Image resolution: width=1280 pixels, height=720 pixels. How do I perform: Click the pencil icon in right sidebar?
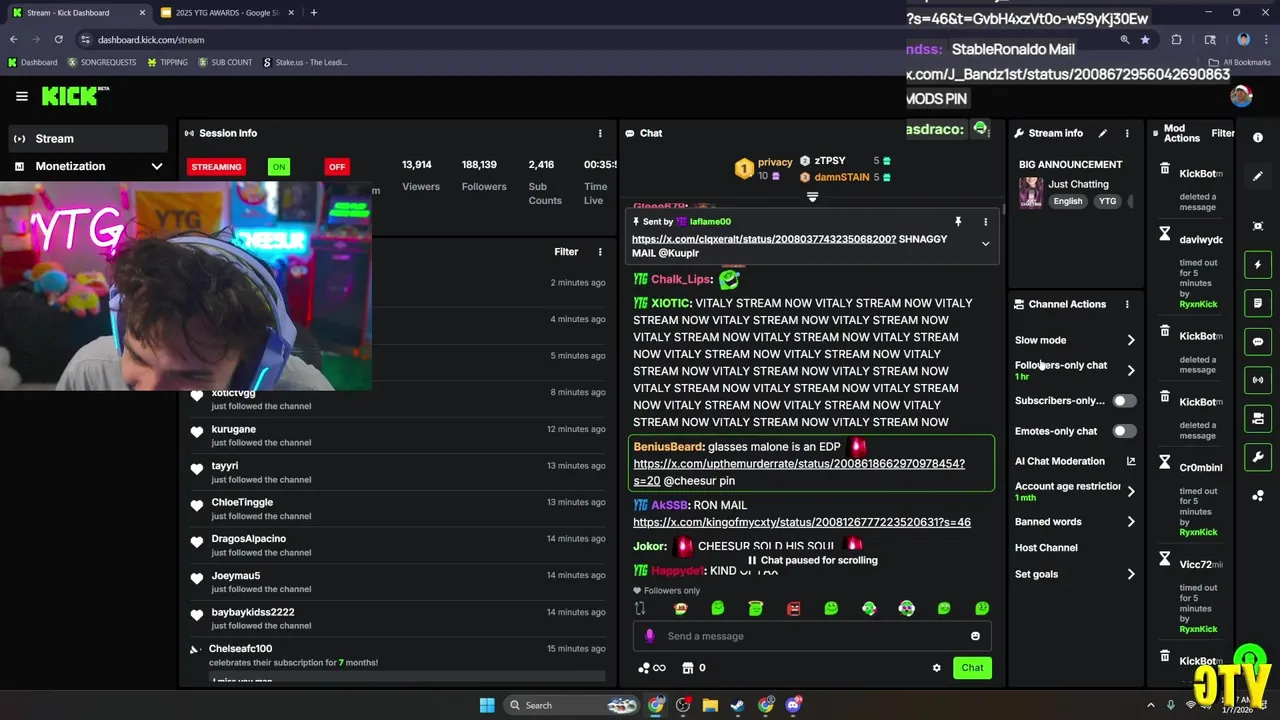[x=1258, y=176]
